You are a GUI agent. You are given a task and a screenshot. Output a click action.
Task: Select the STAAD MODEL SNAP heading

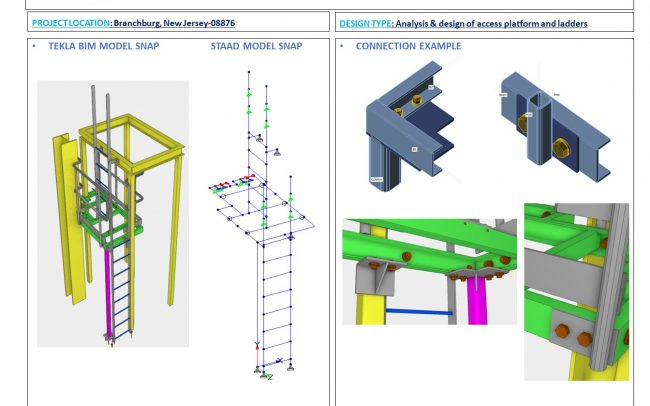[256, 46]
